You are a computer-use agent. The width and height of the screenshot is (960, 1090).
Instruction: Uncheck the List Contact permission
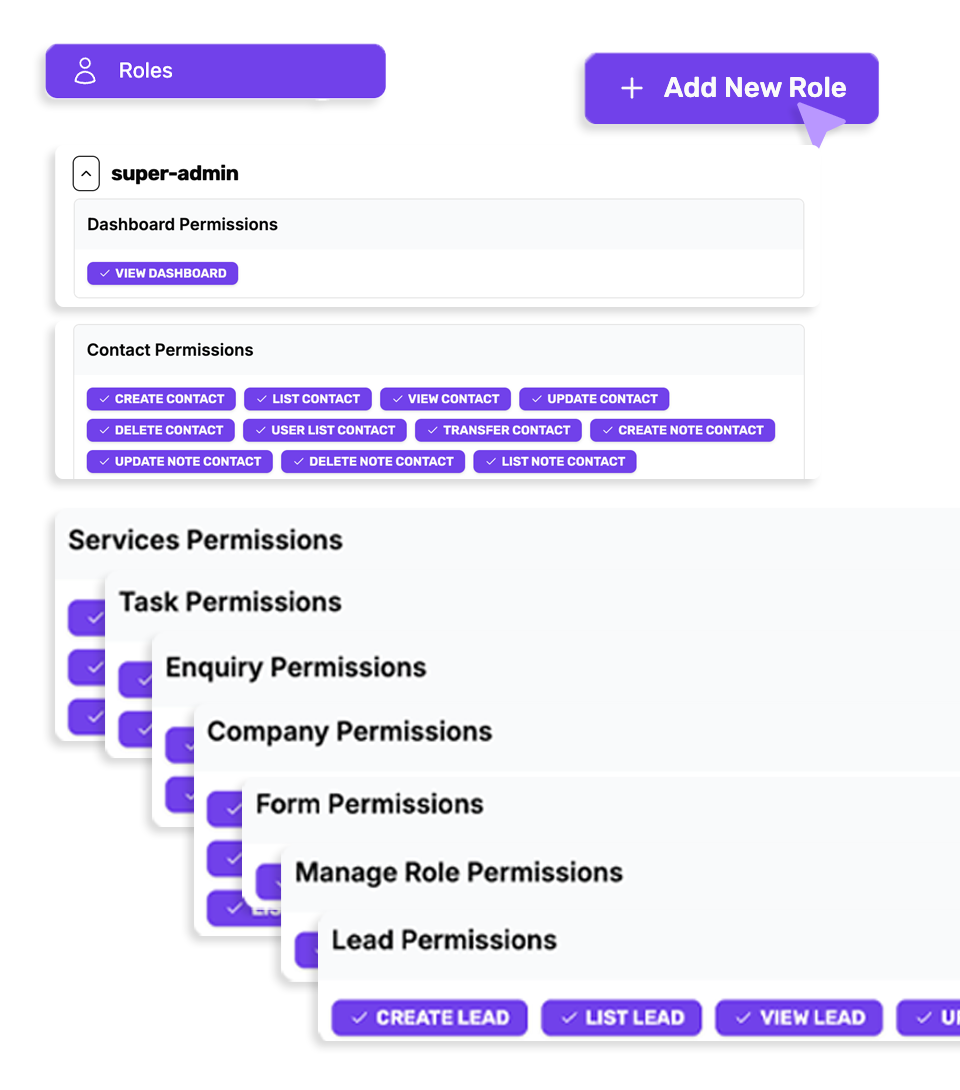[307, 399]
